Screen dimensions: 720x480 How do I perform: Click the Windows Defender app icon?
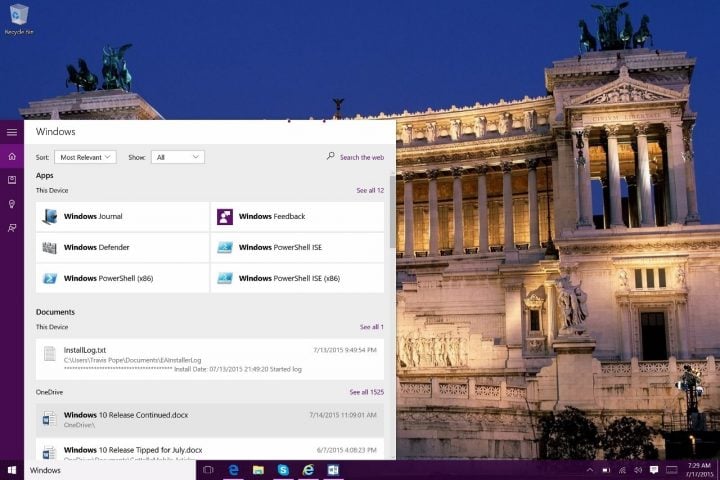coord(50,248)
